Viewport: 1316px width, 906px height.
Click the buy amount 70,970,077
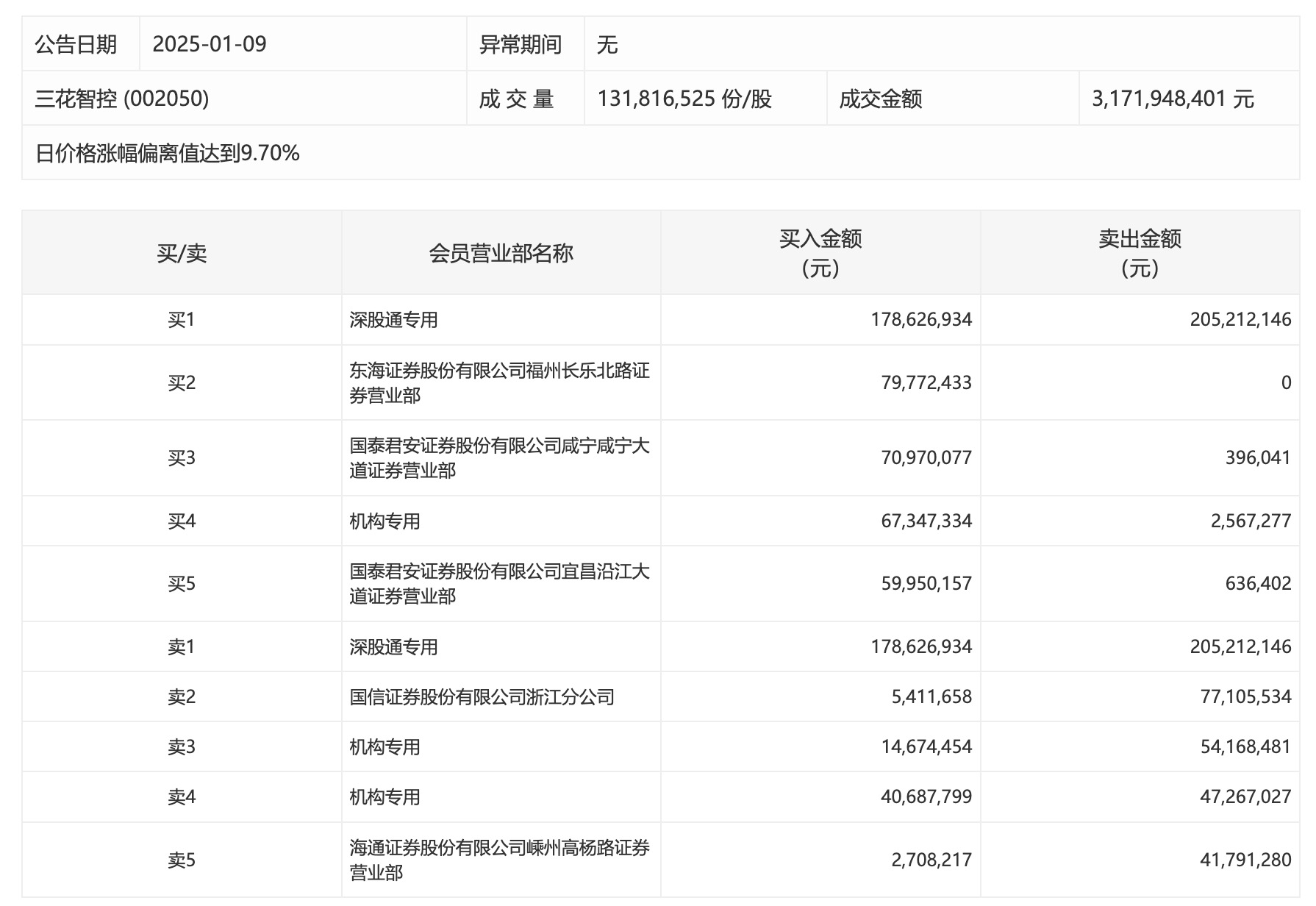tap(926, 458)
